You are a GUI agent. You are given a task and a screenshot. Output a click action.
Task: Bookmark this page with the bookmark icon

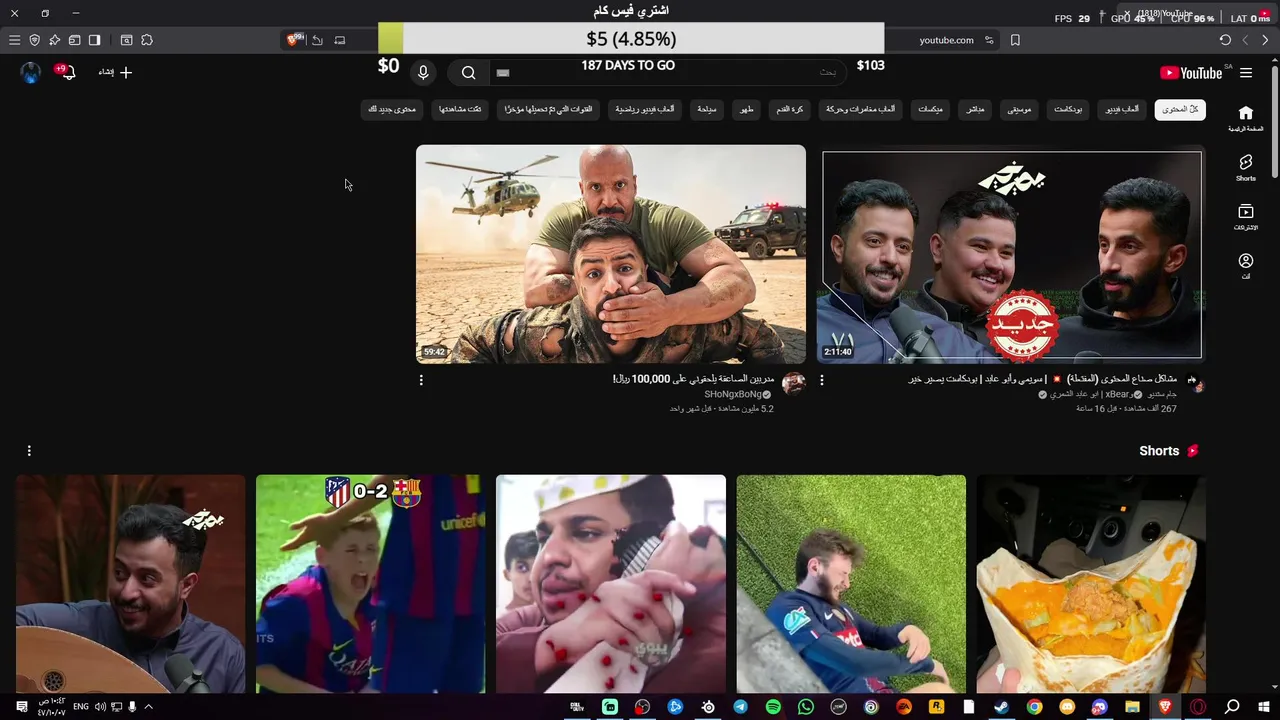click(x=1015, y=40)
